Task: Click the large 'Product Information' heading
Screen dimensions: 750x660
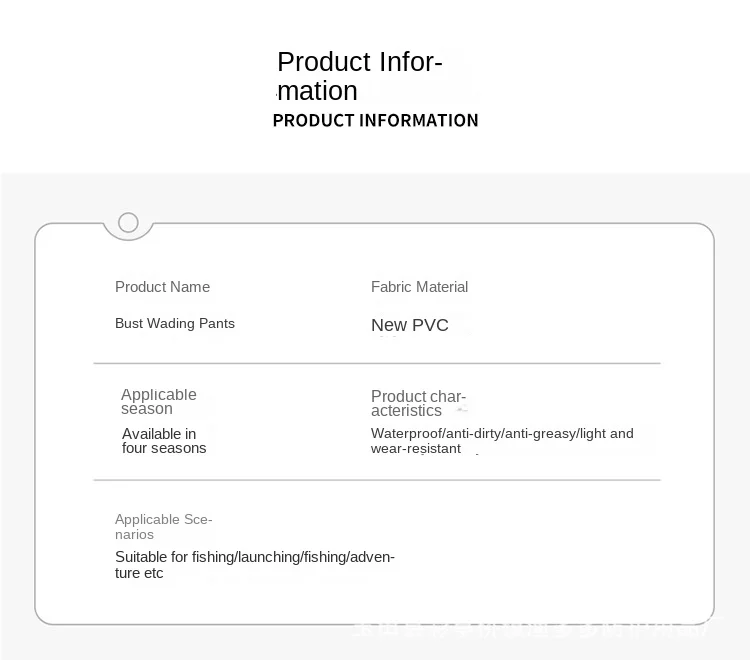Action: (x=359, y=76)
